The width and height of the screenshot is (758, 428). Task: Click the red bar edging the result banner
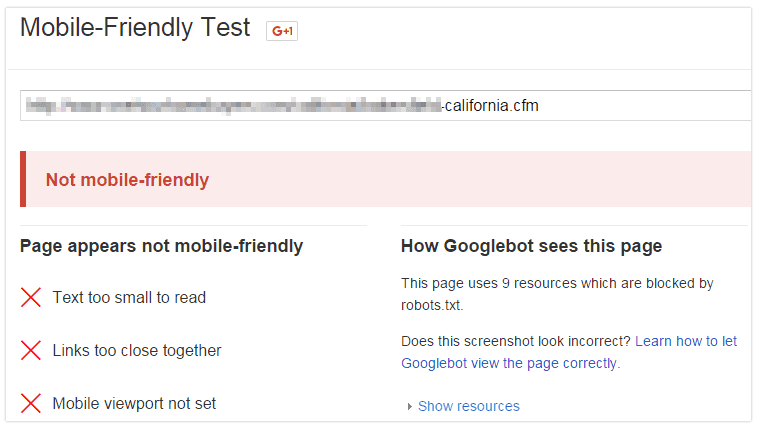pyautogui.click(x=23, y=179)
